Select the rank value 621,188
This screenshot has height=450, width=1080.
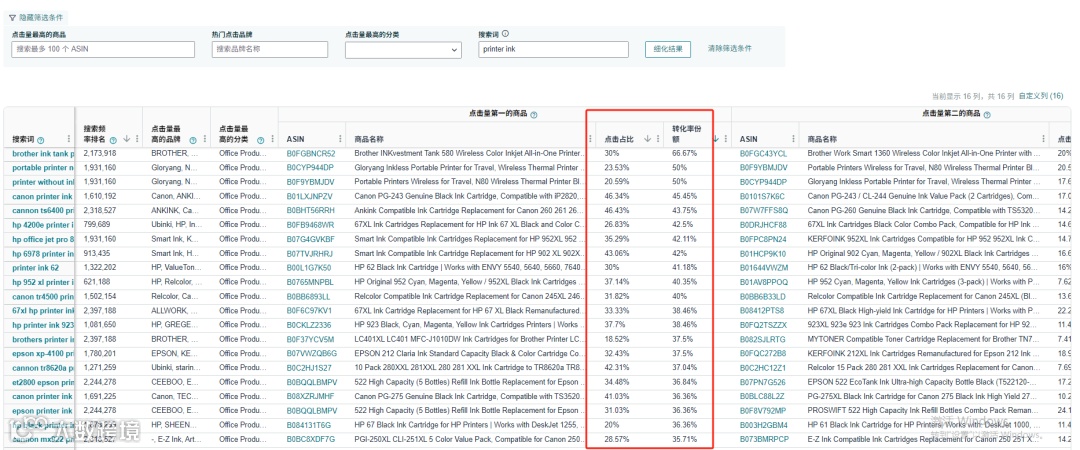coord(97,282)
